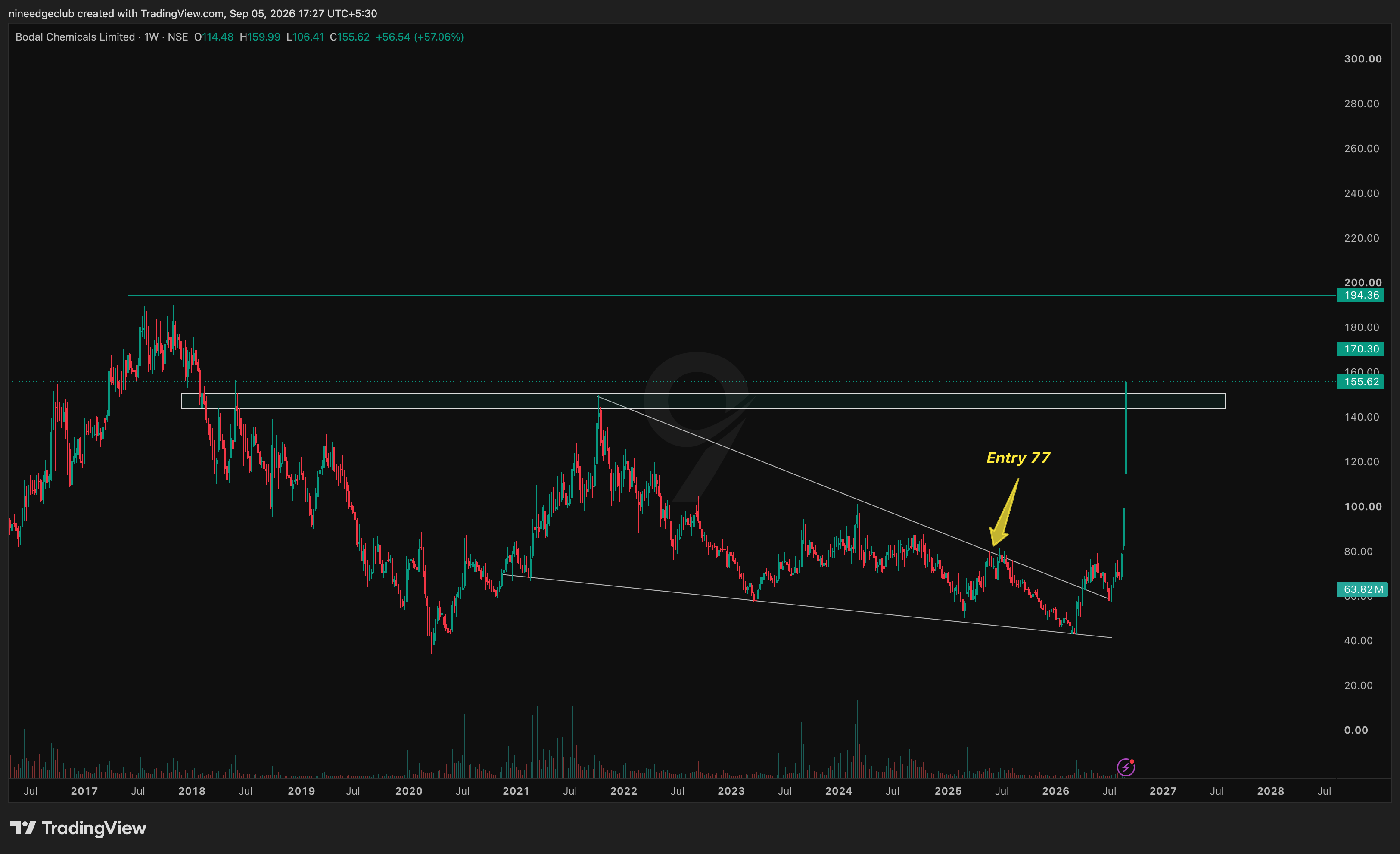Click the 200.00 price axis label
This screenshot has height=854, width=1400.
coord(1363,282)
